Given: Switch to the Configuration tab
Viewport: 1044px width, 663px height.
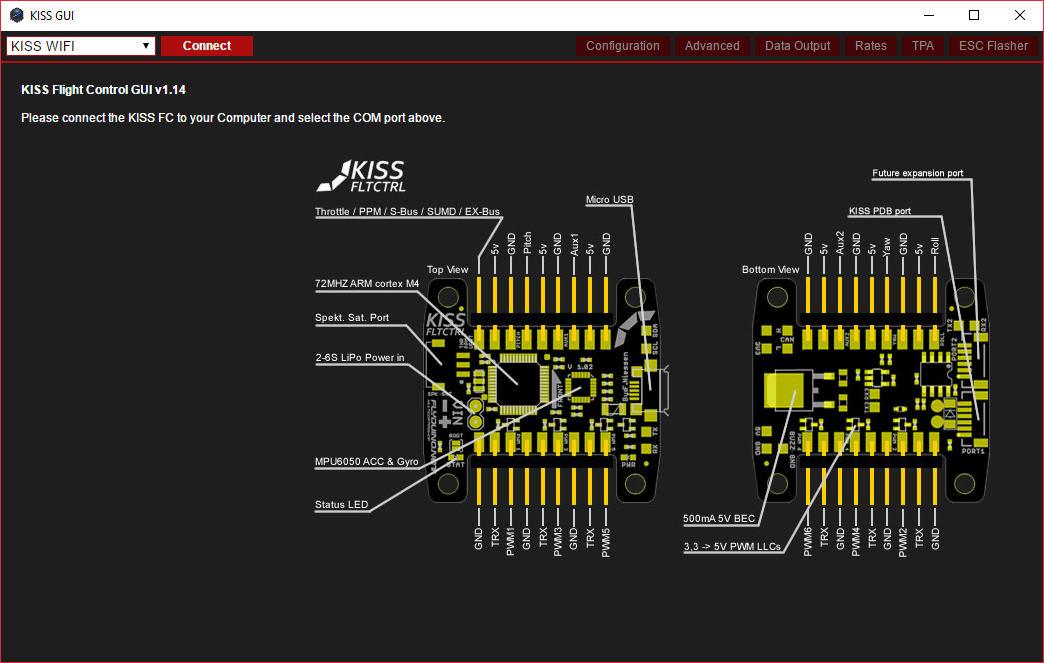Looking at the screenshot, I should tap(622, 46).
